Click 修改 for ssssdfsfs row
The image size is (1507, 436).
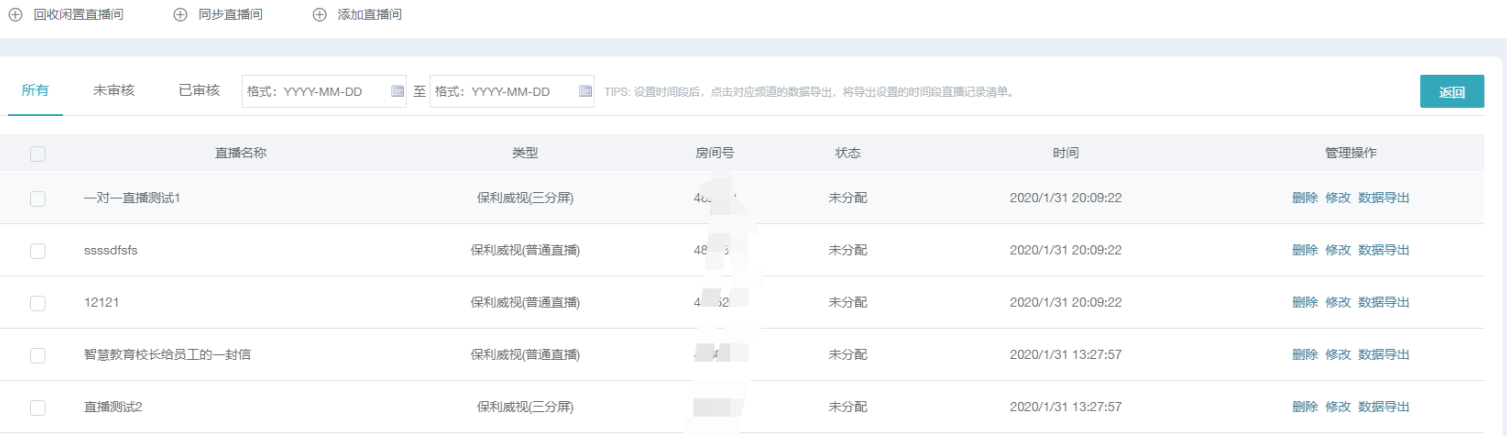point(1337,250)
